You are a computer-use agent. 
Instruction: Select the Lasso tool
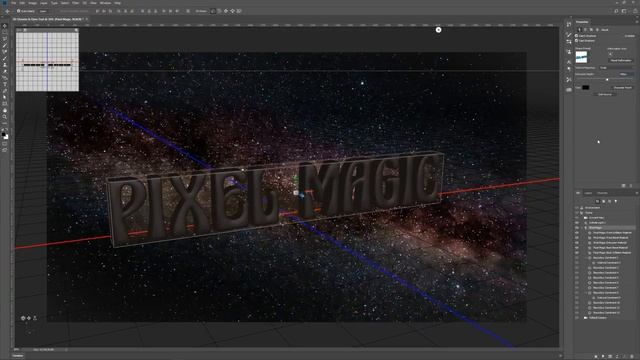[4, 39]
